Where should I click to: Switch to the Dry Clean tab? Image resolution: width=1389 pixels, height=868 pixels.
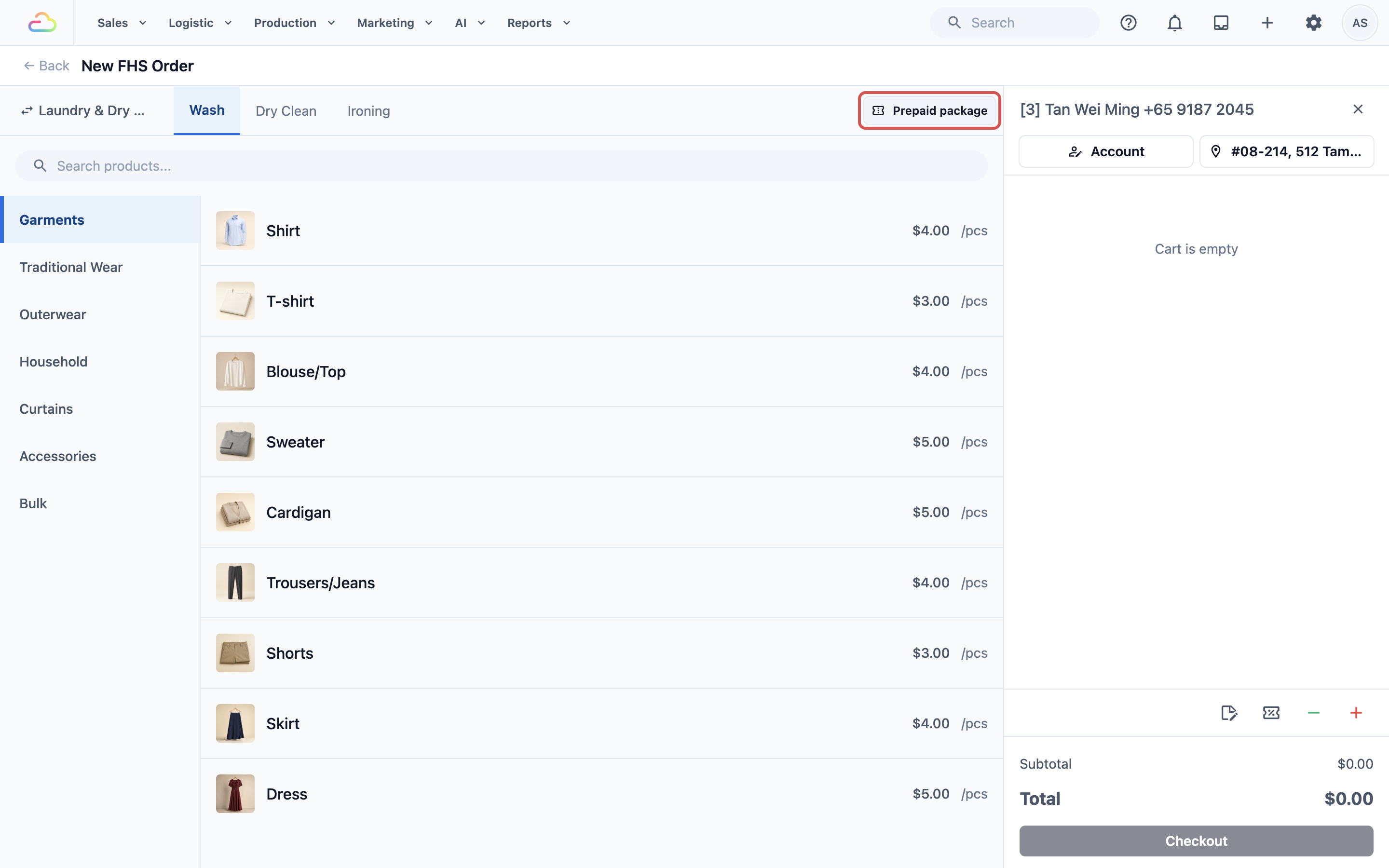coord(286,111)
